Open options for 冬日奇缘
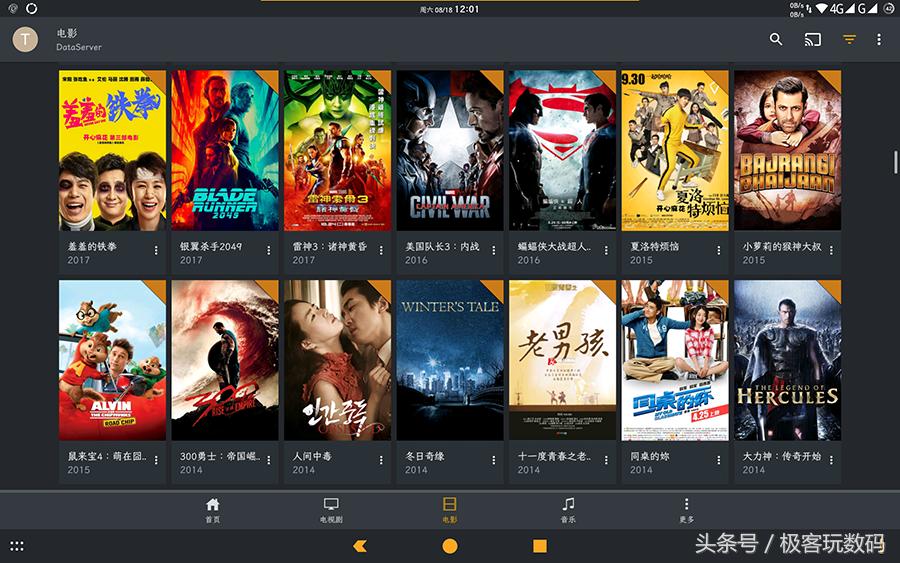 point(494,460)
